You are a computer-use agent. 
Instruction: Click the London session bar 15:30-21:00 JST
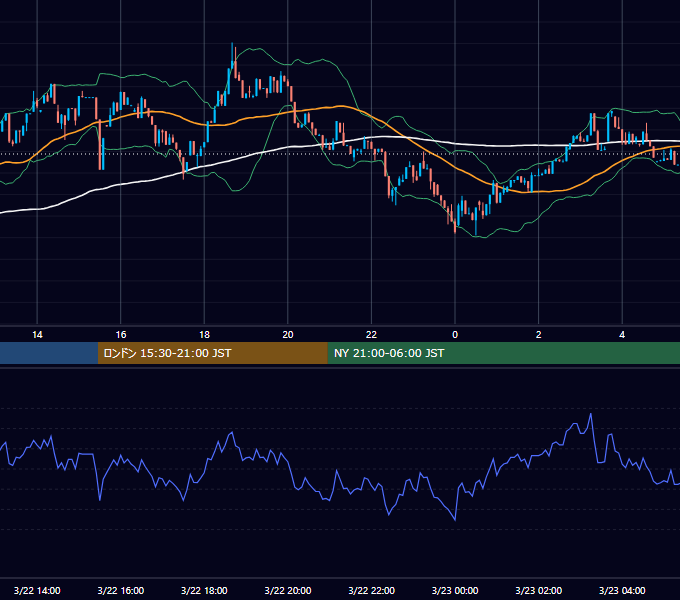coord(212,353)
